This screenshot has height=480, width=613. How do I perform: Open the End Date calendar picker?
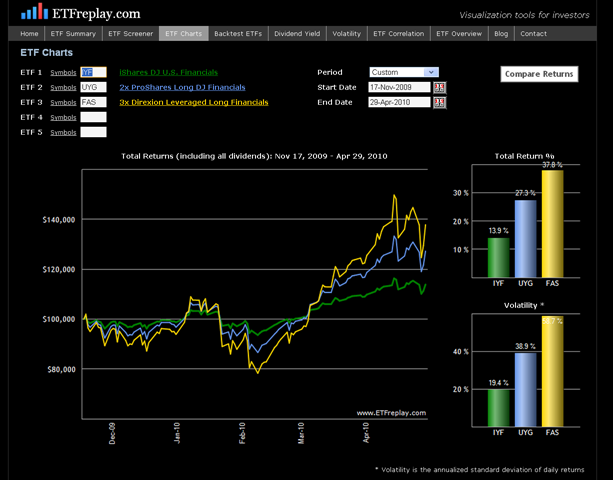[439, 102]
